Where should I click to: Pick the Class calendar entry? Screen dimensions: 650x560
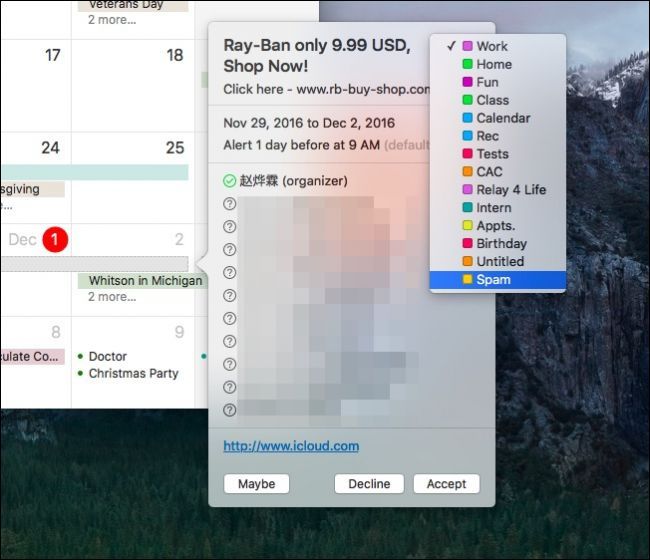[497, 100]
